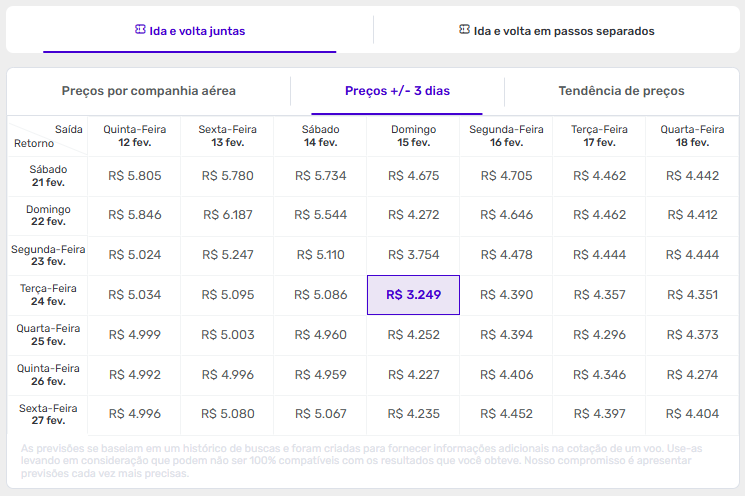Viewport: 745px width, 496px height.
Task: Click Sábado 21 fev. return row header
Action: coord(48,175)
